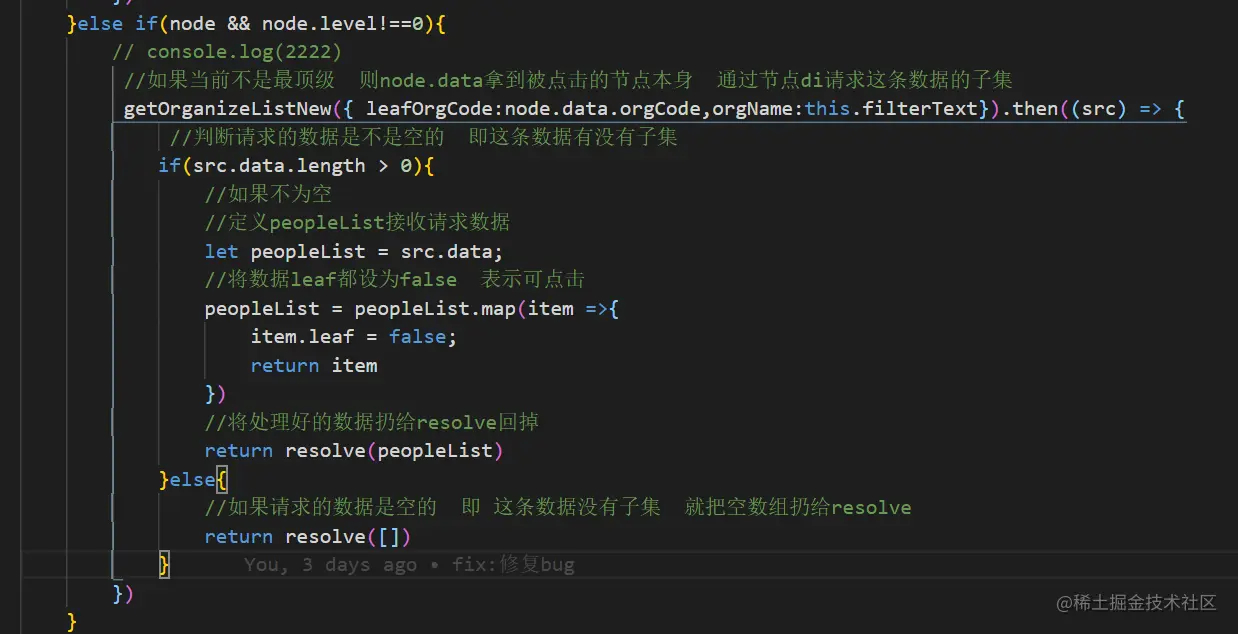Click the line "let peopleList = src.data;"

(354, 251)
